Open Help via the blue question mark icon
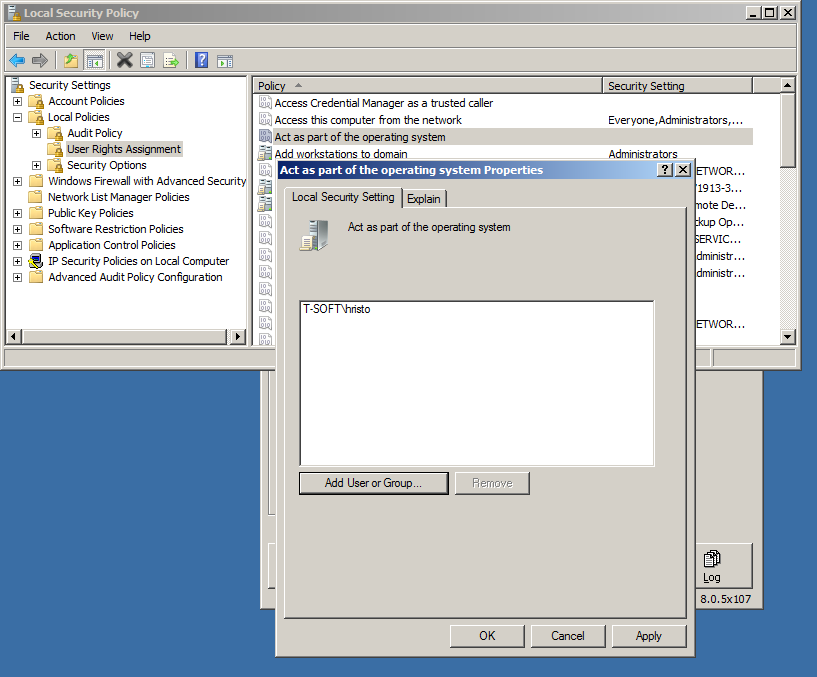The height and width of the screenshot is (677, 817). (x=201, y=60)
